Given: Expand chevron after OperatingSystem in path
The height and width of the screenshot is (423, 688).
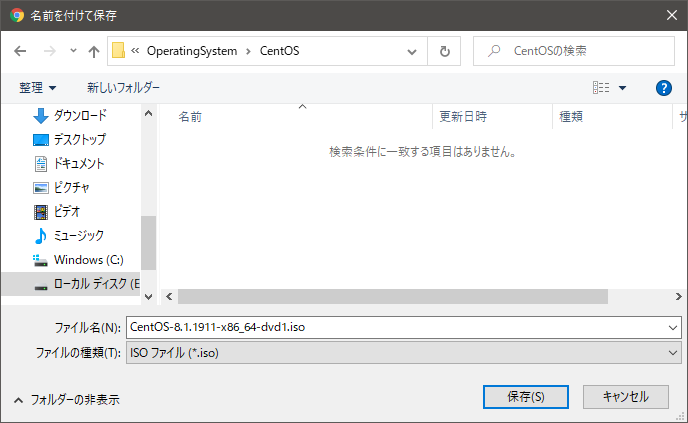Looking at the screenshot, I should click(248, 51).
